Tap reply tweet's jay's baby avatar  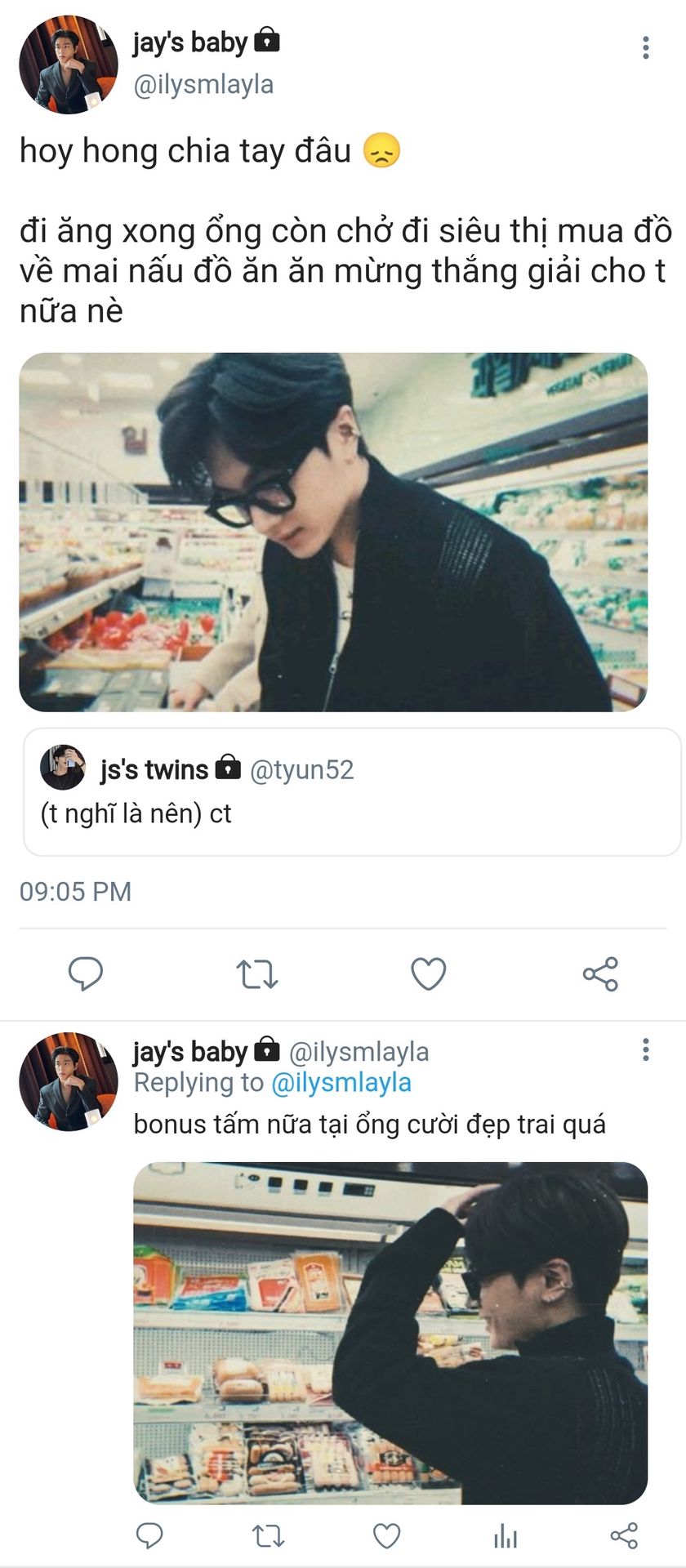tap(69, 1081)
